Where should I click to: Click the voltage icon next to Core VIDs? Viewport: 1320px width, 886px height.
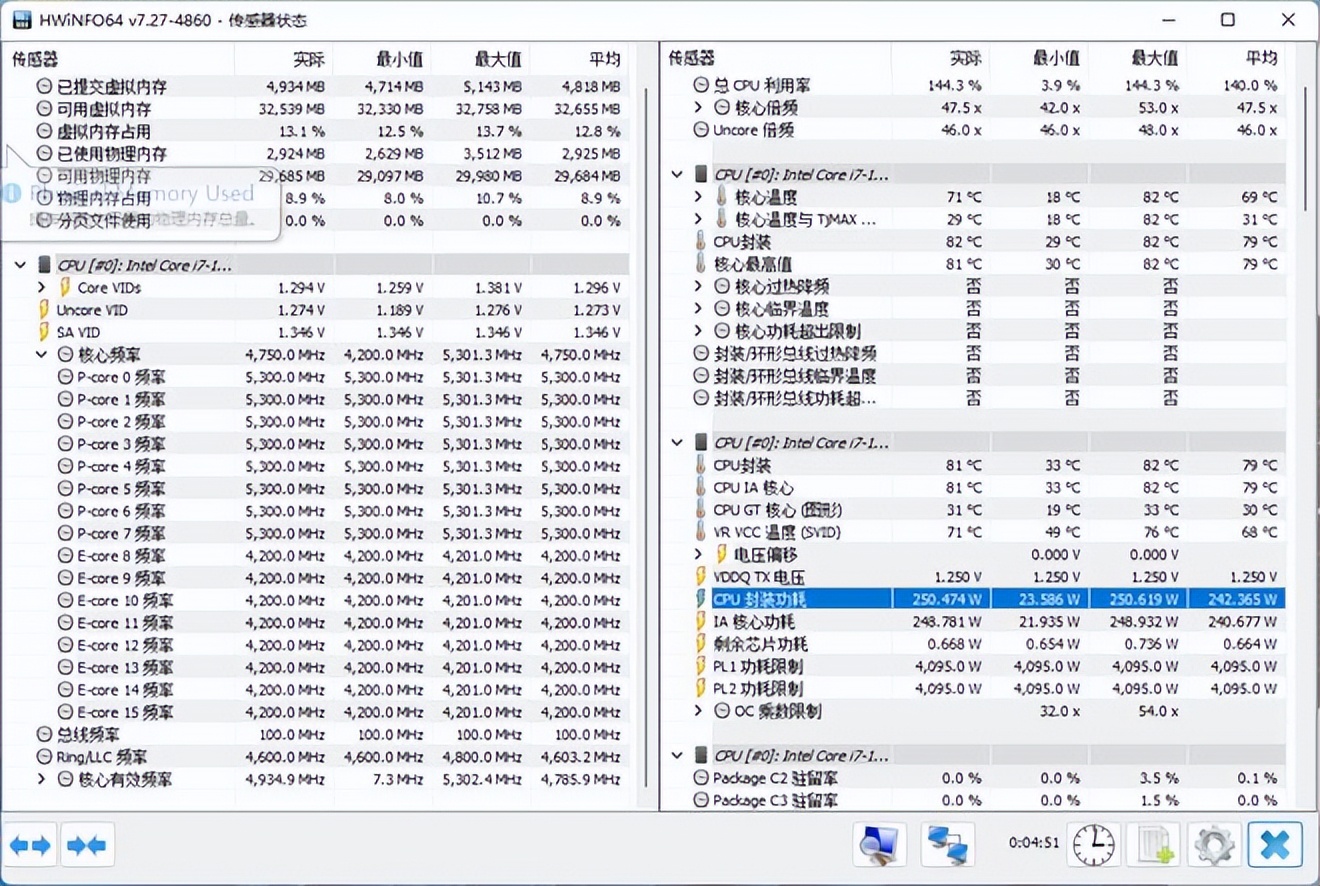click(x=62, y=287)
